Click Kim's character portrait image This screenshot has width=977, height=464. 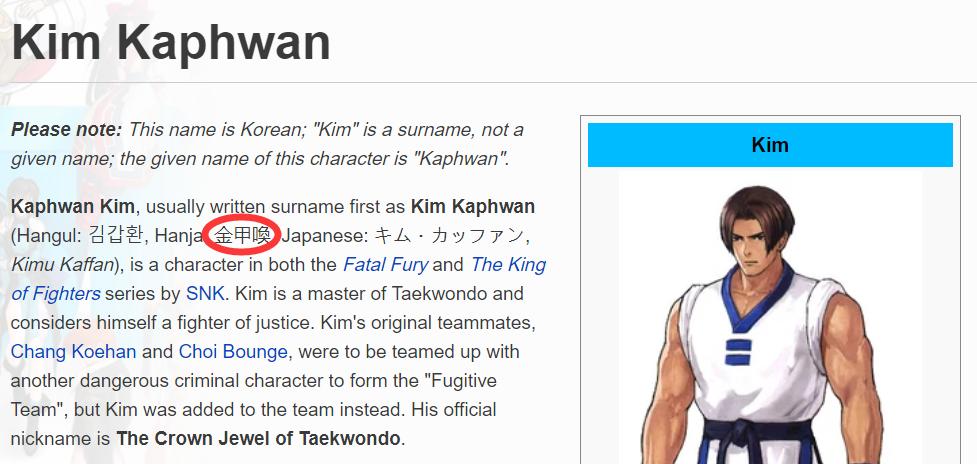pos(771,319)
